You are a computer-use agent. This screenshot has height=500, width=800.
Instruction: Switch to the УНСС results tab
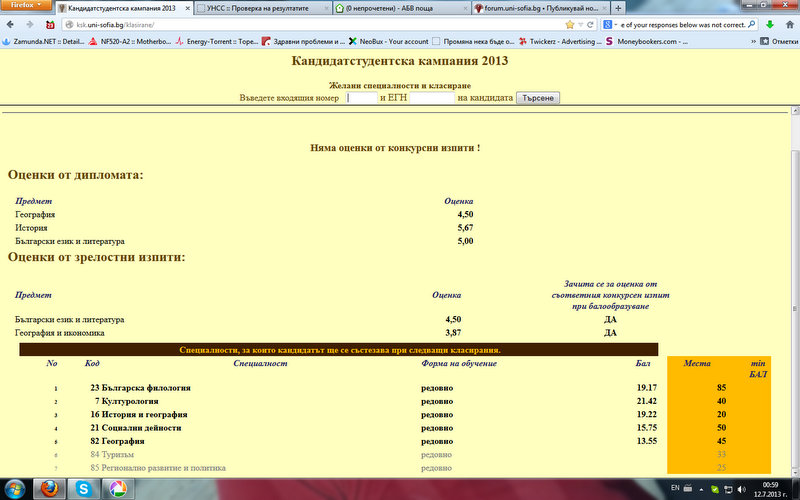(258, 7)
